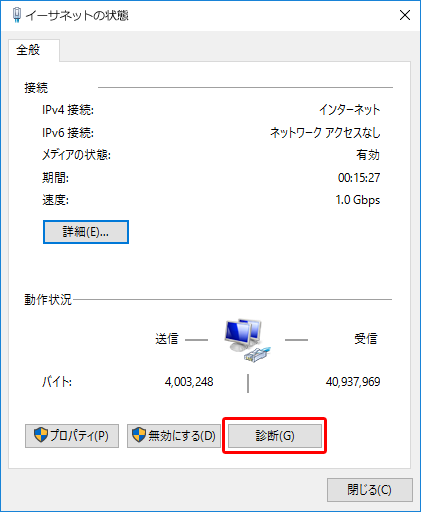Click 無効にする(D) disable button
Image resolution: width=421 pixels, height=512 pixels.
[174, 436]
